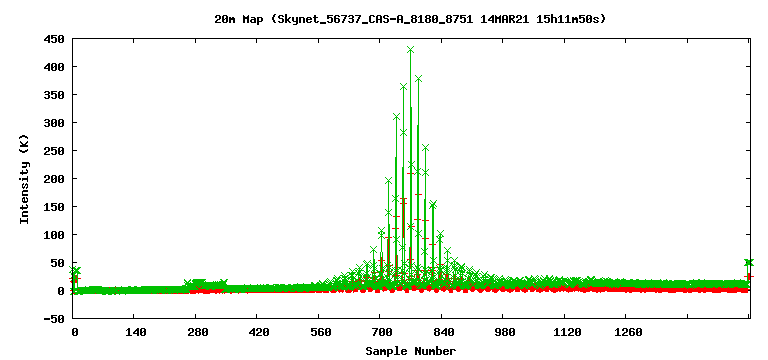This screenshot has height=360, width=768.
Task: Click the 200 tick label on y-axis
Action: pyautogui.click(x=55, y=179)
